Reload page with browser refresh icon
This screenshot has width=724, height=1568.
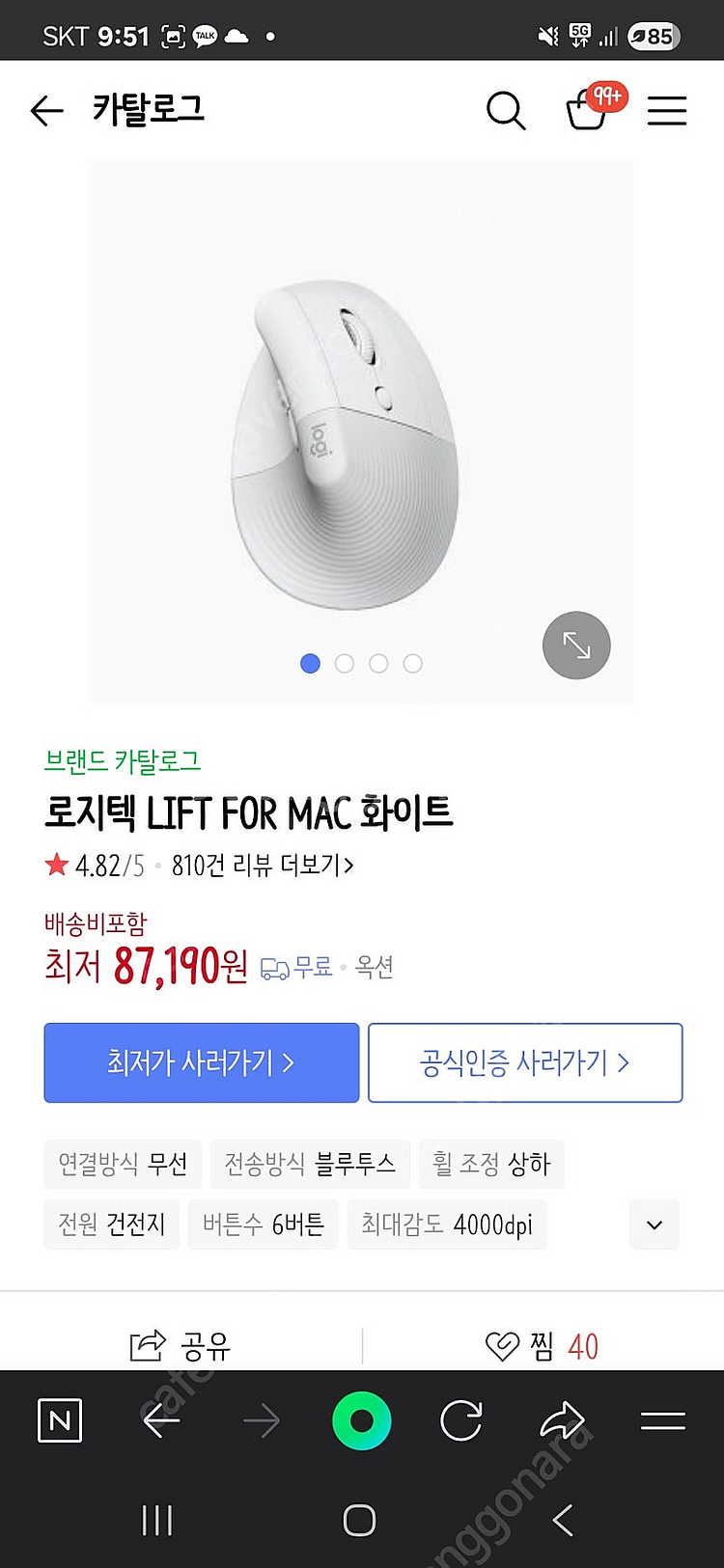tap(461, 1420)
